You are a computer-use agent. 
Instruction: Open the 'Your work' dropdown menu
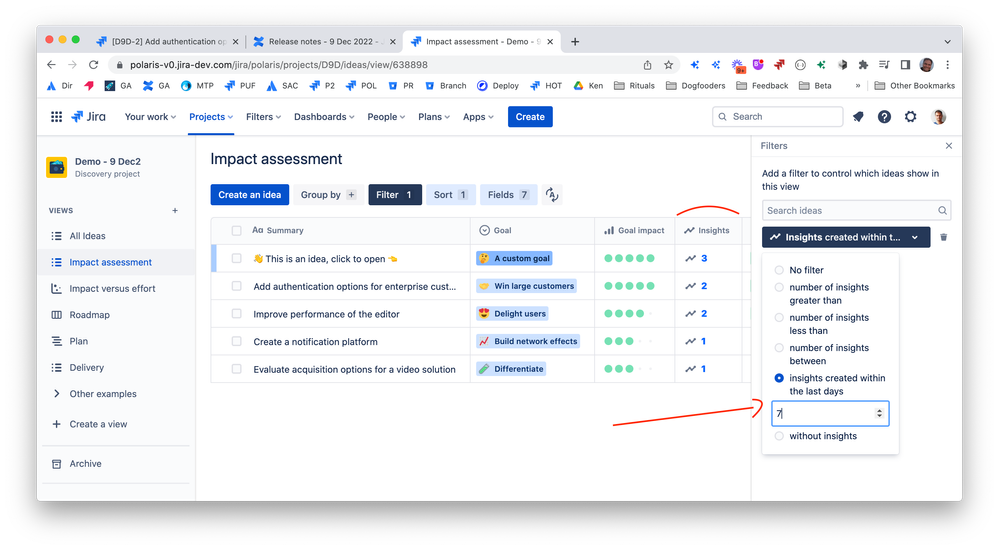point(150,117)
